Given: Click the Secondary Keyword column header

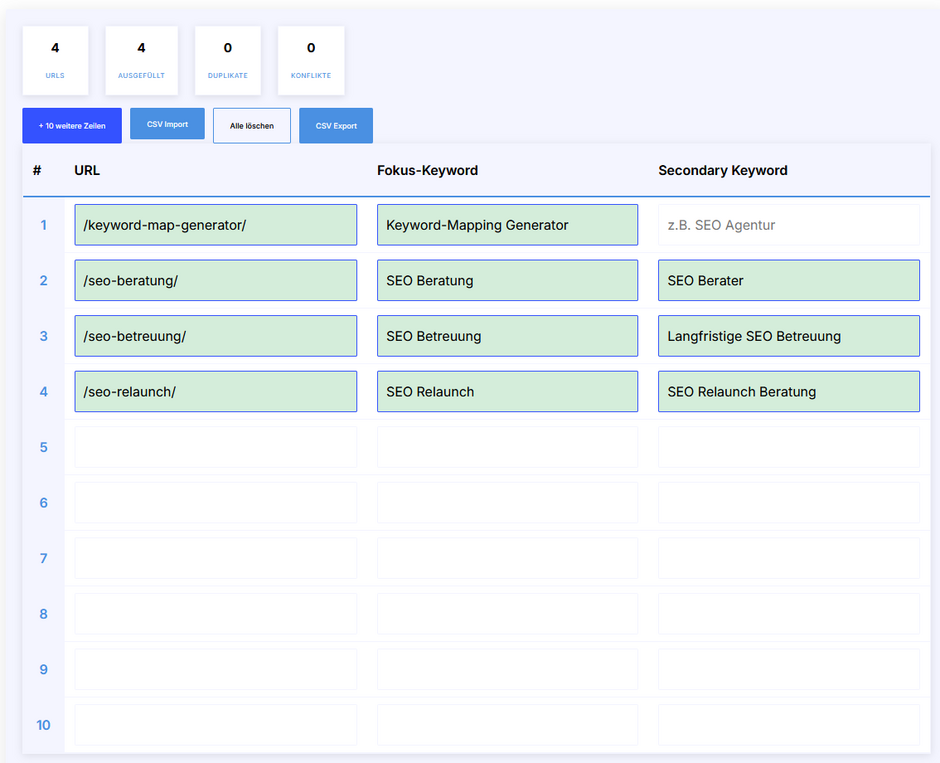Looking at the screenshot, I should click(x=723, y=170).
